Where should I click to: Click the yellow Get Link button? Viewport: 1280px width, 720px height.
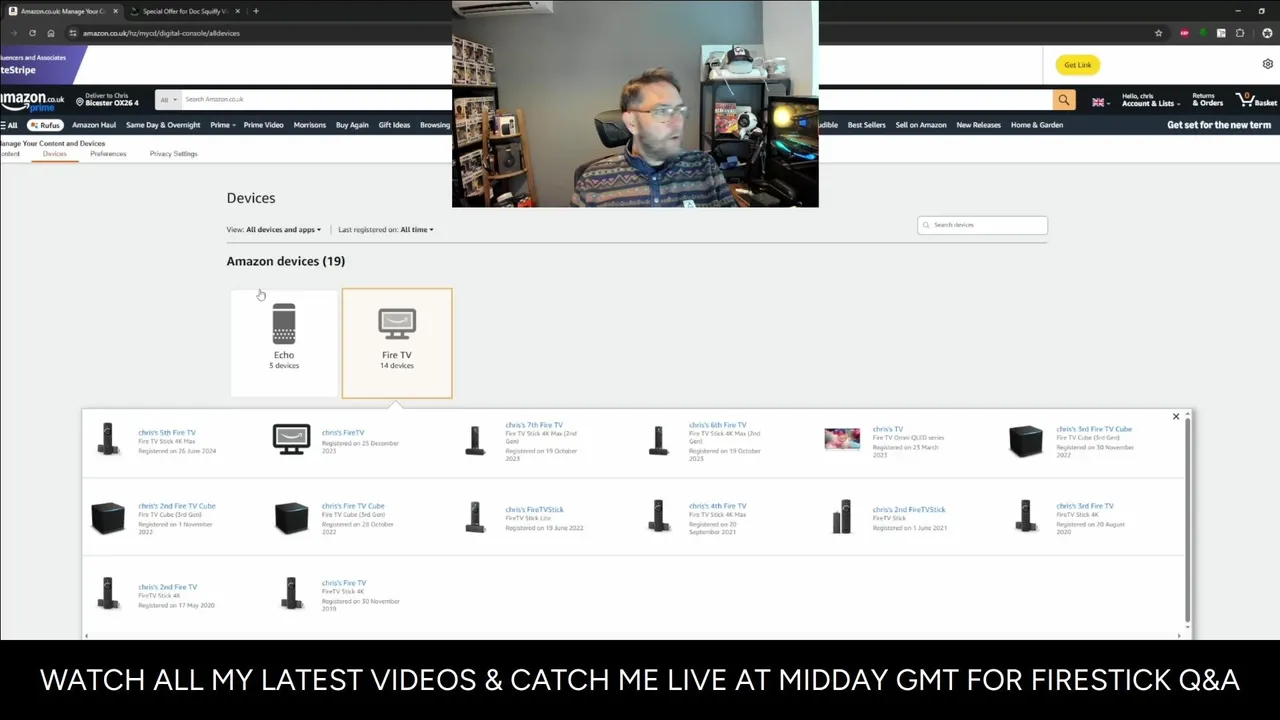click(x=1077, y=65)
